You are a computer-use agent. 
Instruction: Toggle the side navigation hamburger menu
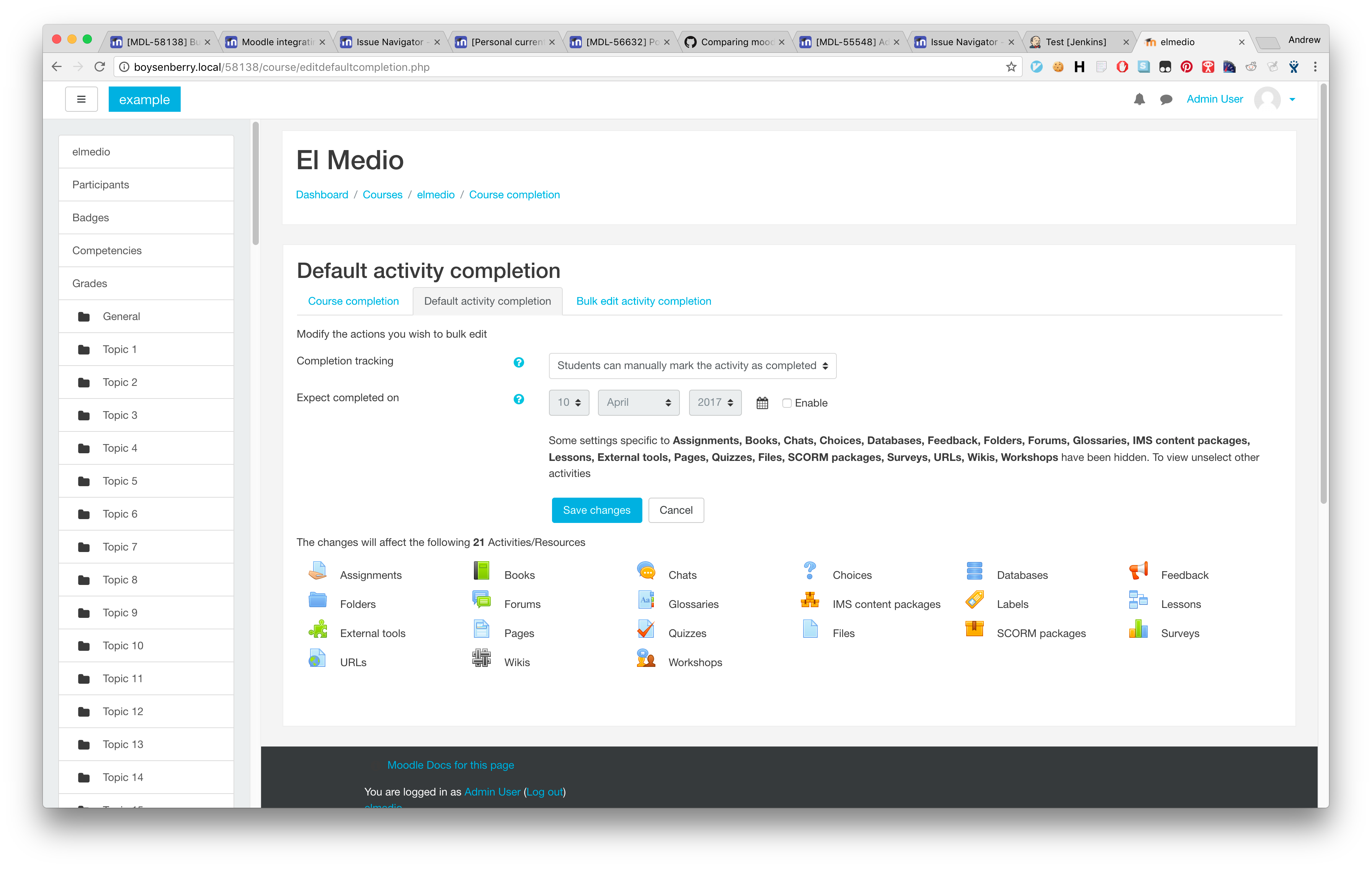[82, 99]
